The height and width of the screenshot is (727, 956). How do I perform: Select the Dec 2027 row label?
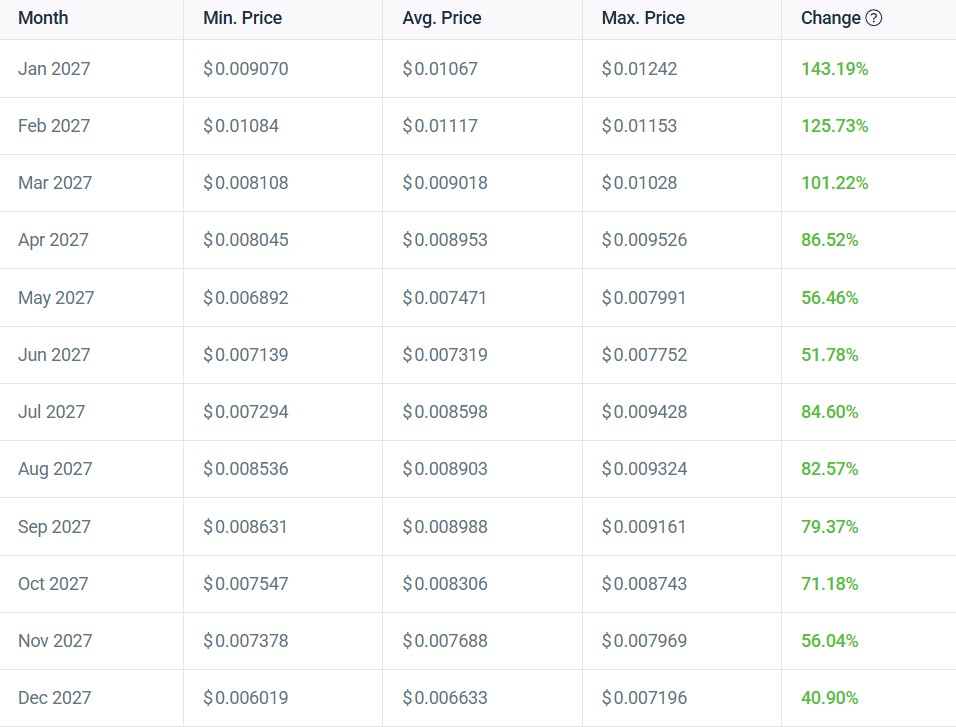pyautogui.click(x=54, y=698)
